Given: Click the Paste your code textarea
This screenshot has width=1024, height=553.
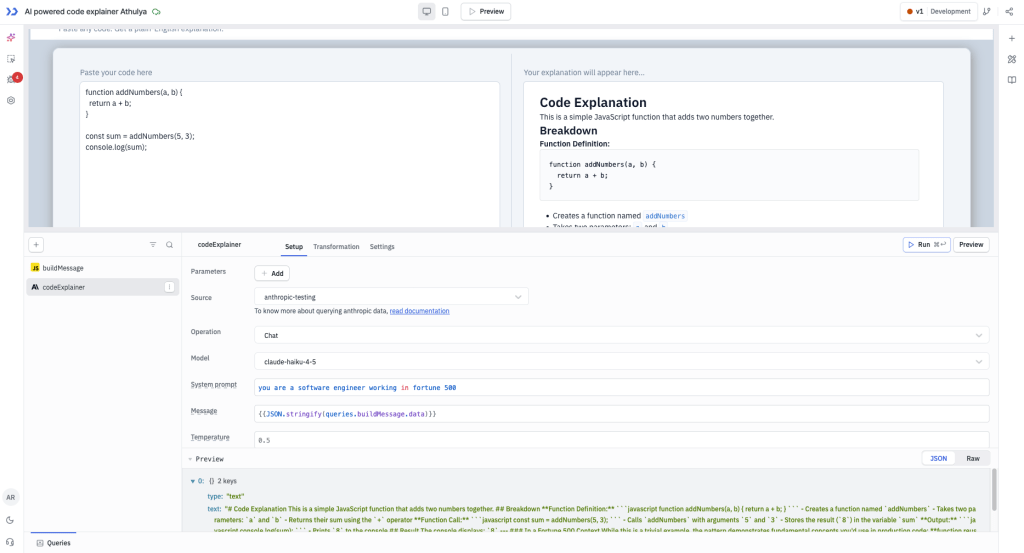Looking at the screenshot, I should 289,155.
